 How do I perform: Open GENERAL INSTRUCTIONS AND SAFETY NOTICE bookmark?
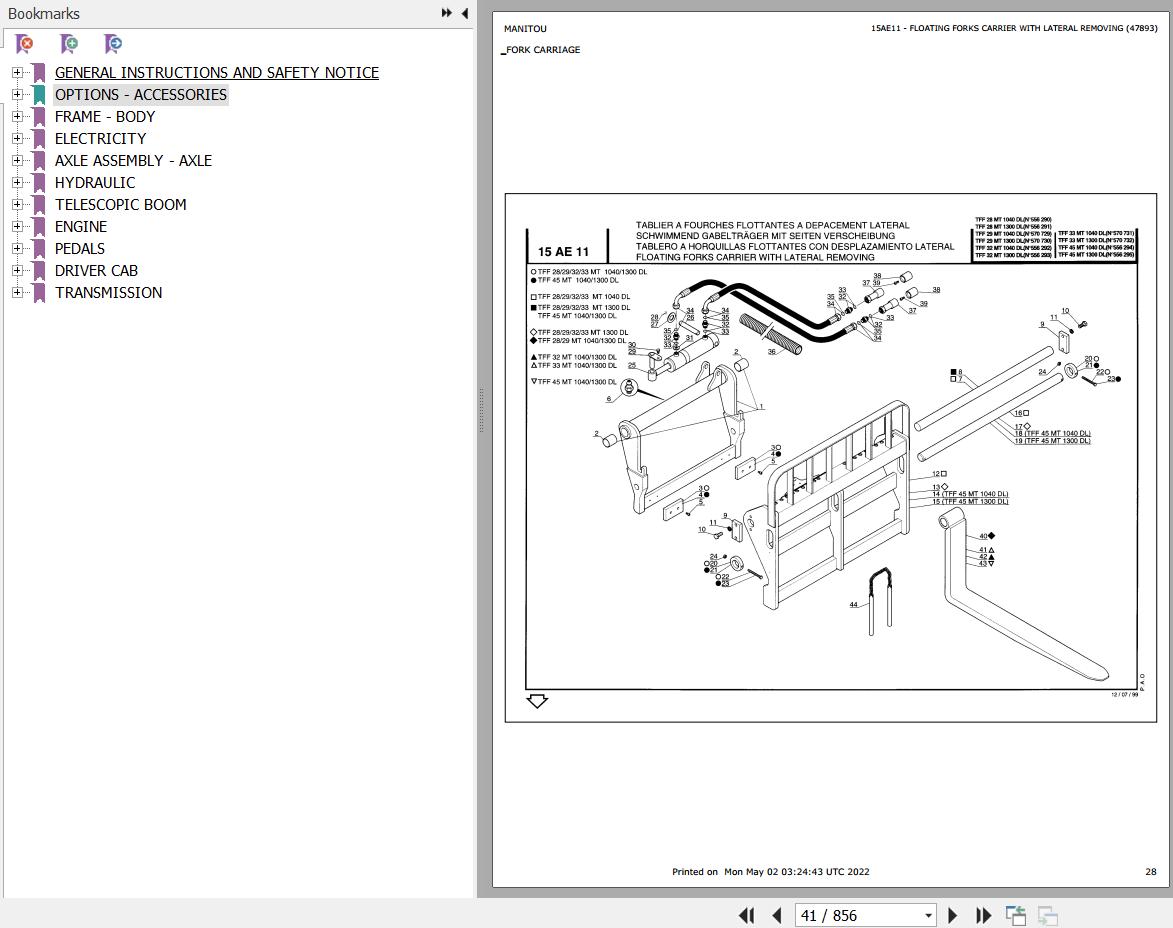[x=217, y=73]
